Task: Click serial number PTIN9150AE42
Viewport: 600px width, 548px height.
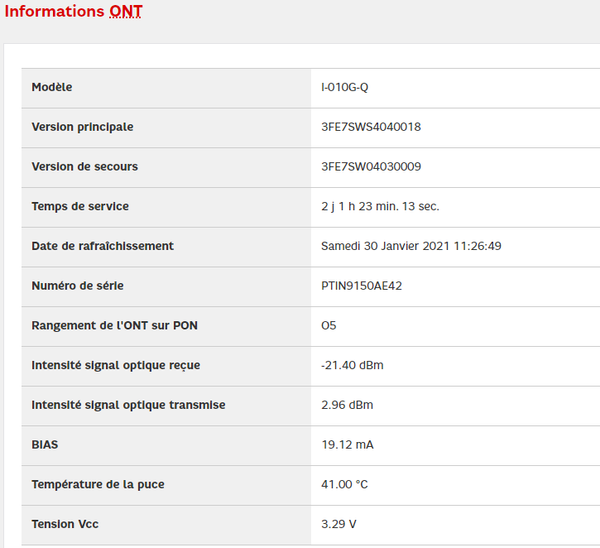Action: [362, 286]
